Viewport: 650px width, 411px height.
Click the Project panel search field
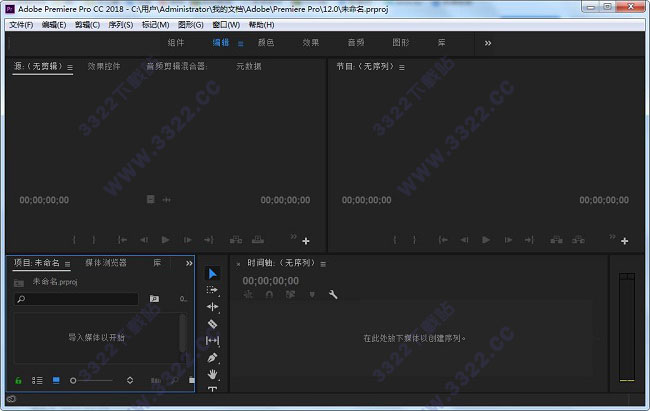(76, 299)
